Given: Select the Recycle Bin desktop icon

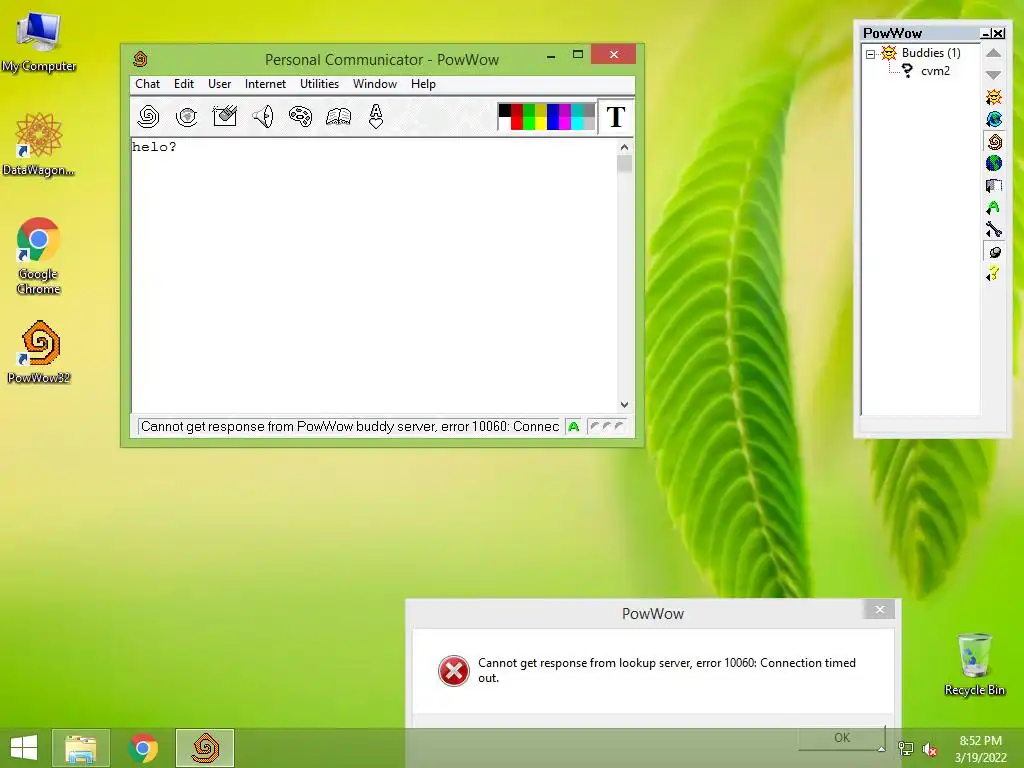Looking at the screenshot, I should pos(974,665).
